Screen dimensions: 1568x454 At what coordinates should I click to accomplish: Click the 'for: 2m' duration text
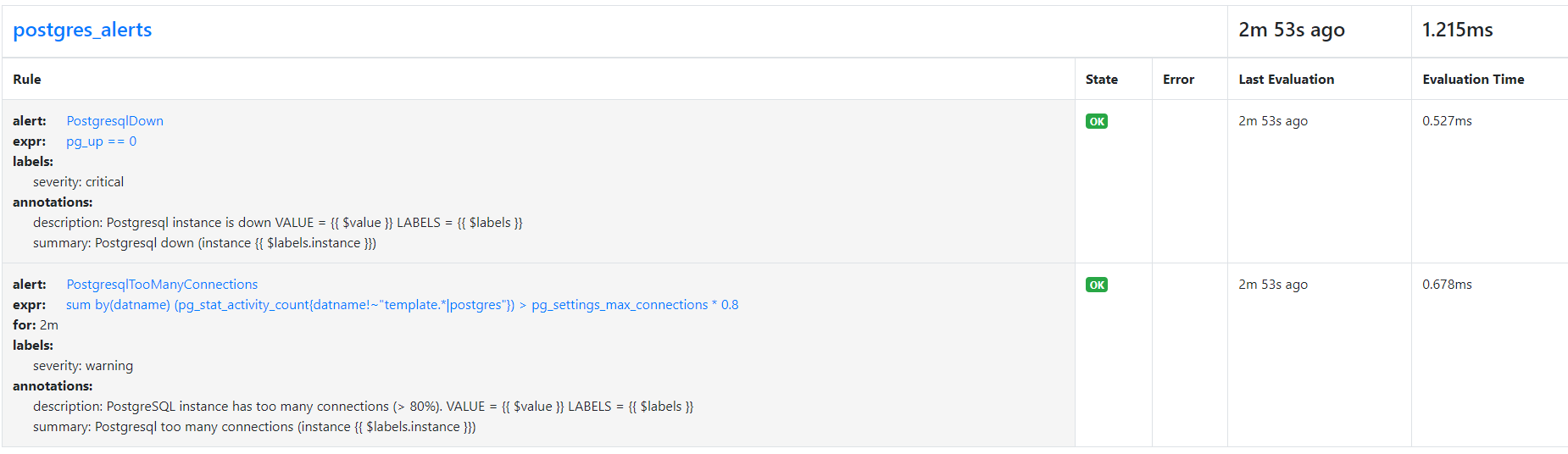pyautogui.click(x=36, y=325)
